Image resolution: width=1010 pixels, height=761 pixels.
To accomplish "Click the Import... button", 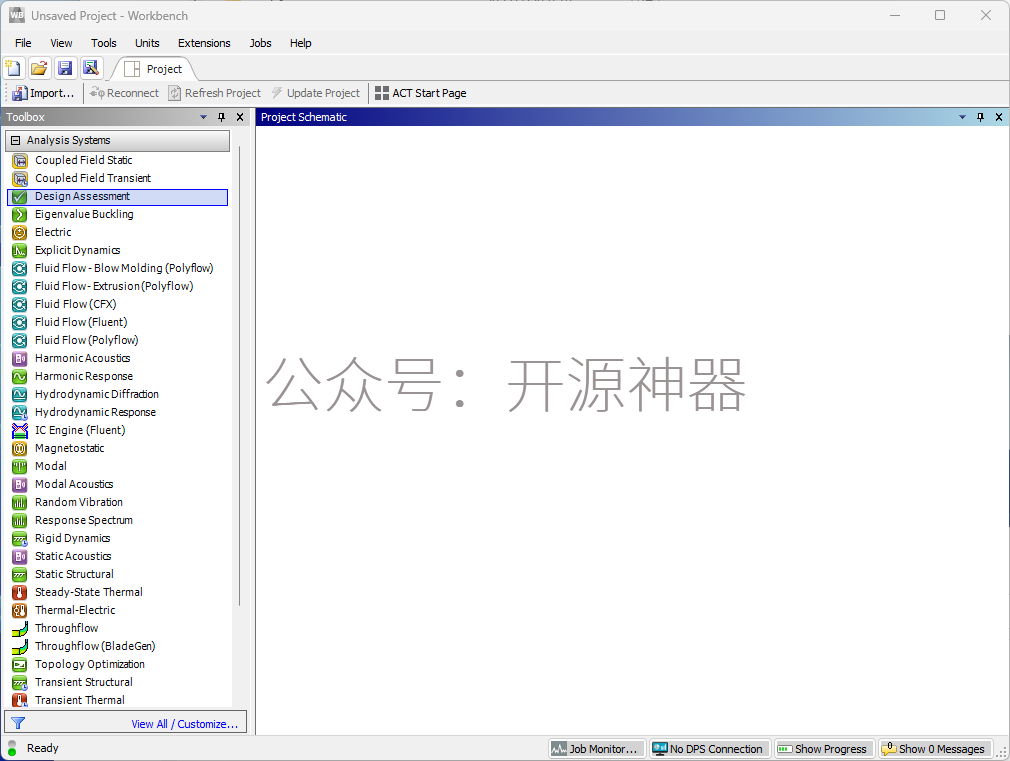I will click(x=43, y=93).
